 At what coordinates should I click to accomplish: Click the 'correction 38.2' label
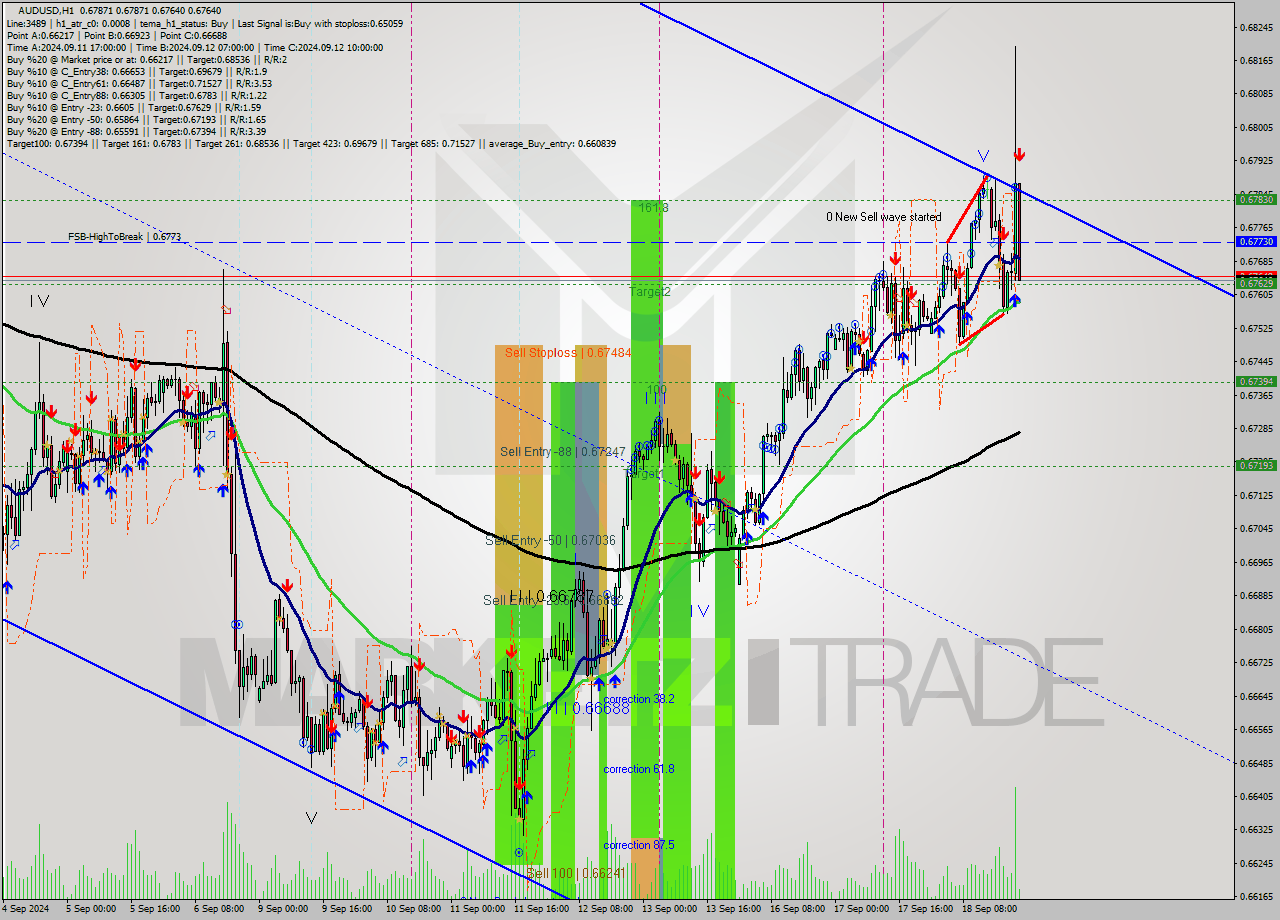click(639, 699)
